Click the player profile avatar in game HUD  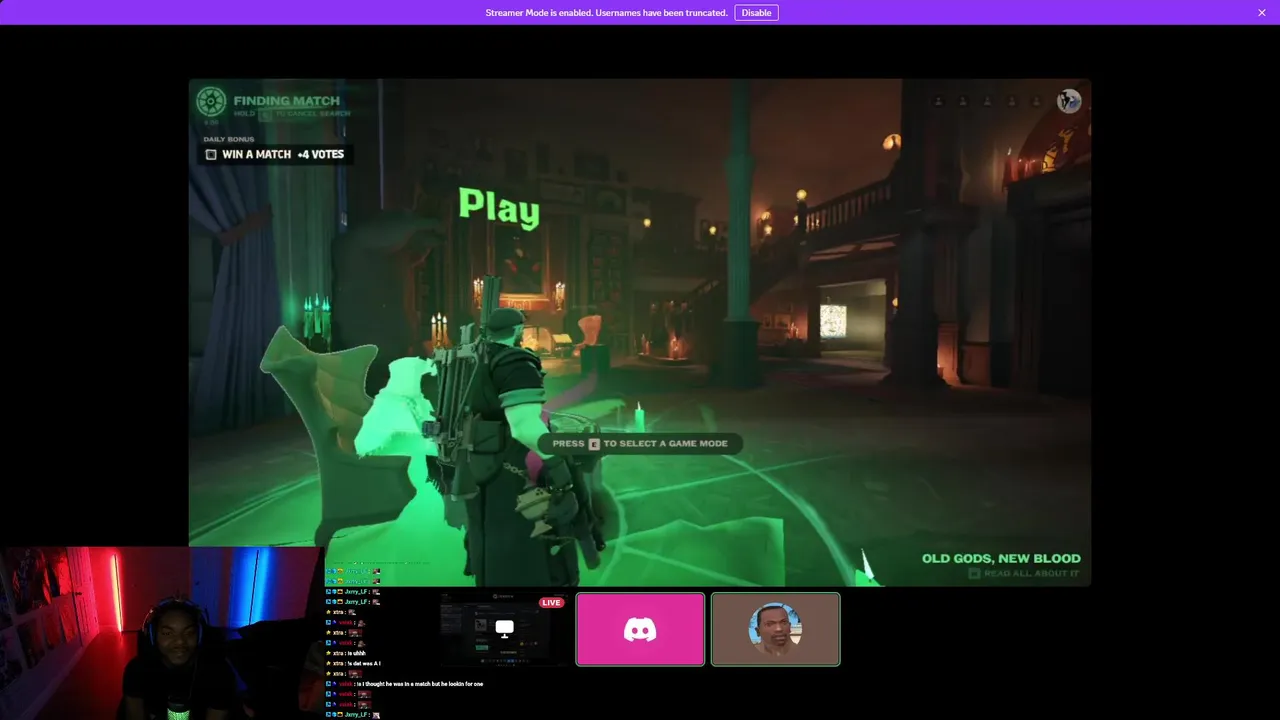(x=1069, y=101)
